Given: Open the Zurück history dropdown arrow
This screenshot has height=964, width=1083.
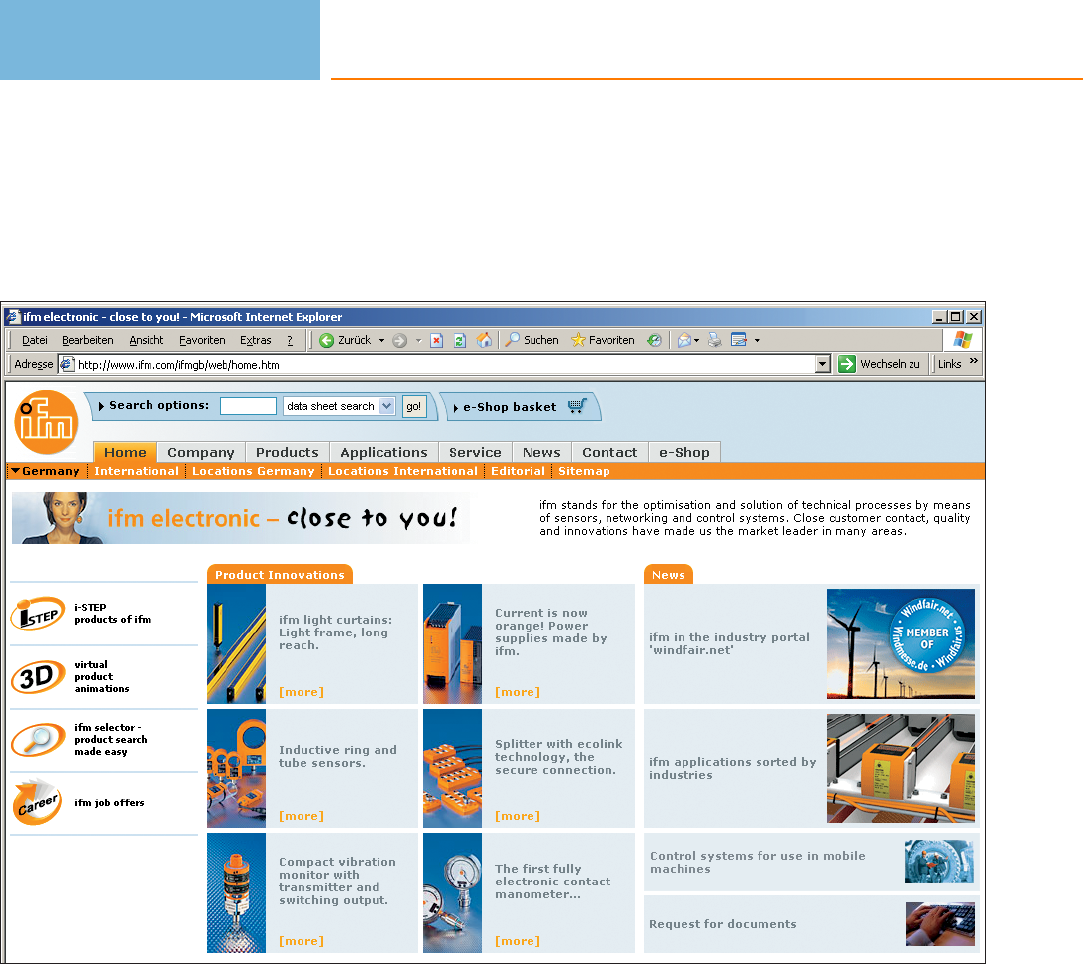Looking at the screenshot, I should point(381,340).
